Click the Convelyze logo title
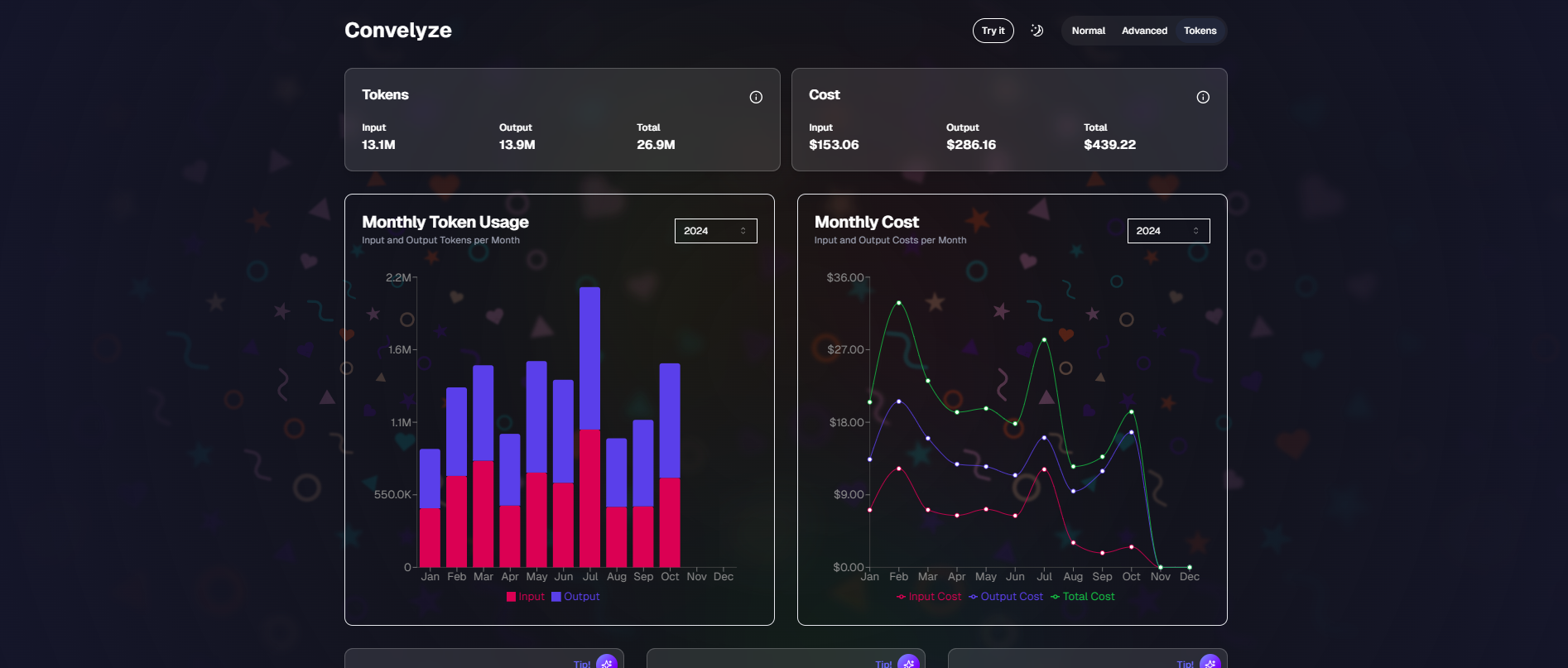1568x668 pixels. [398, 31]
